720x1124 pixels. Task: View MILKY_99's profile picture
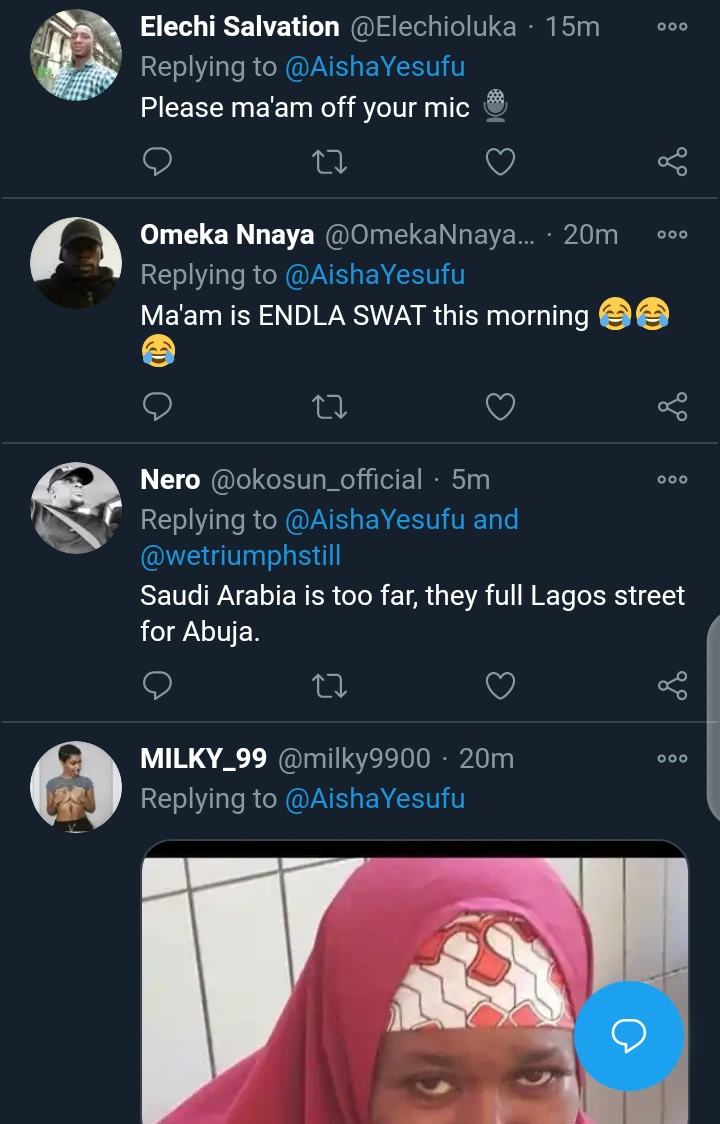(76, 787)
